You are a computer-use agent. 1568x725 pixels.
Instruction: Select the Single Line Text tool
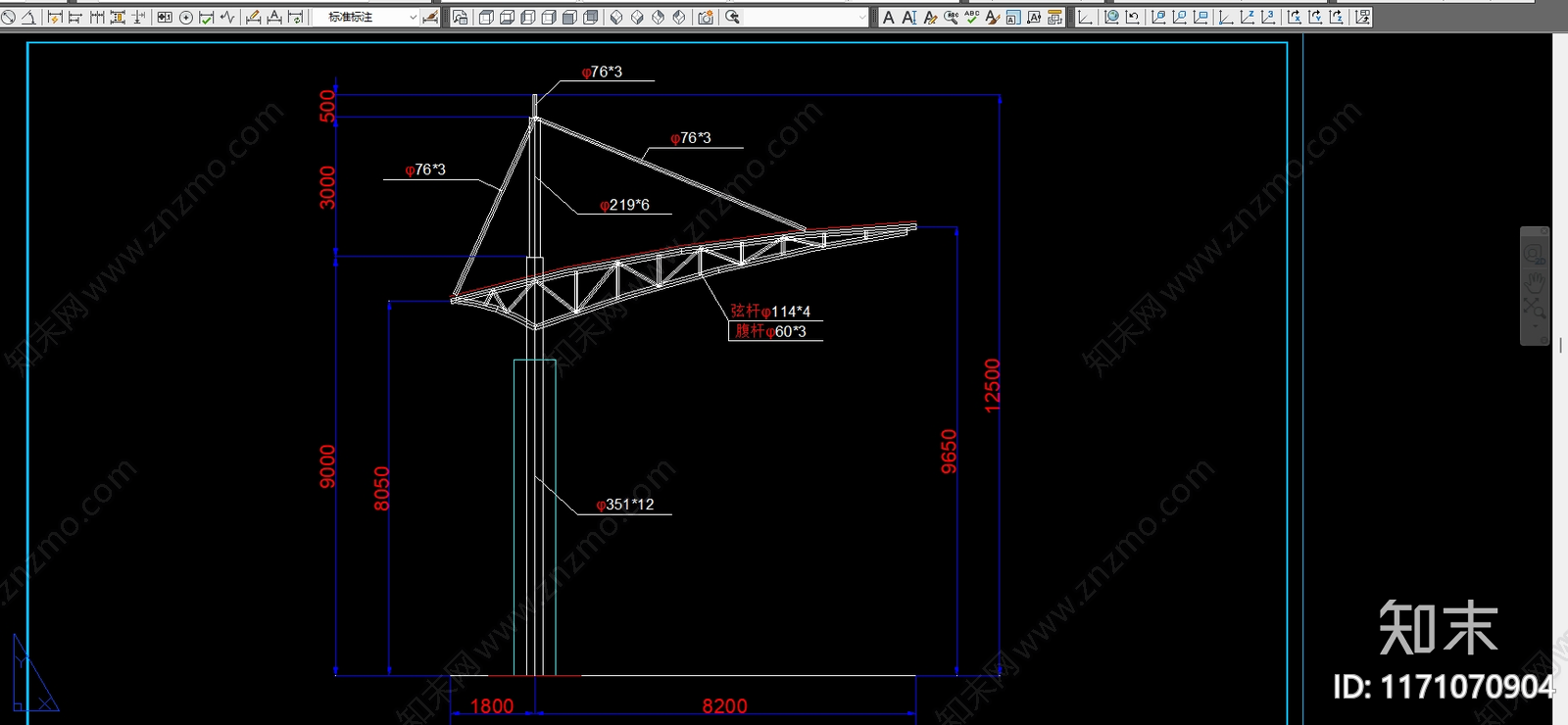pos(909,17)
